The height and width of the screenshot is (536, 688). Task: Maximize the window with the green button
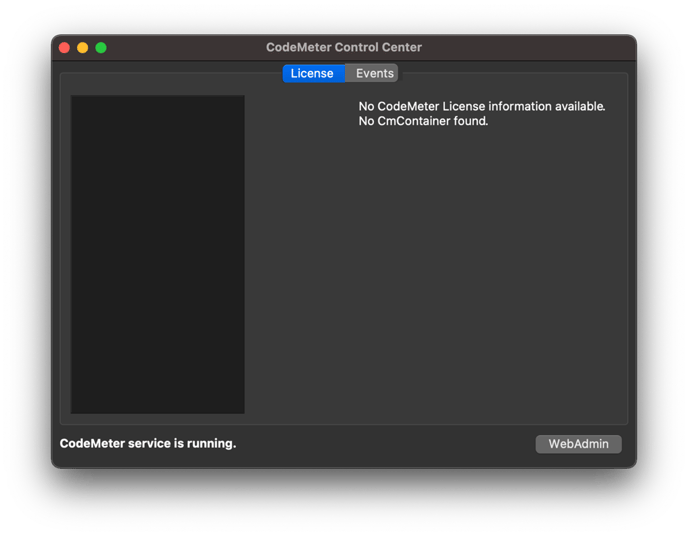click(101, 47)
